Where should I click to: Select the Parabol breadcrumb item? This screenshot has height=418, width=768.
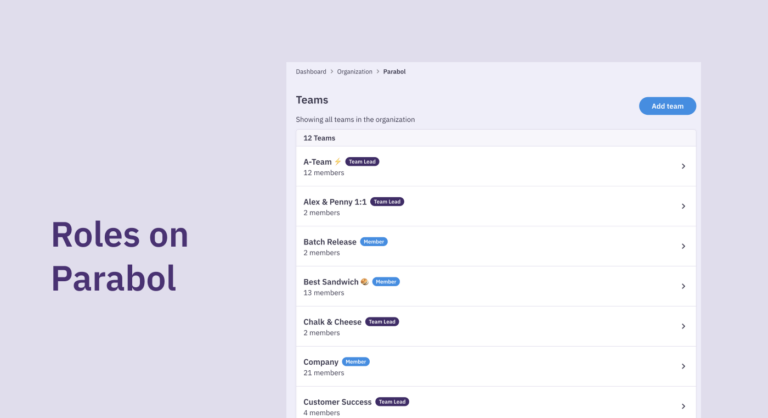[394, 72]
